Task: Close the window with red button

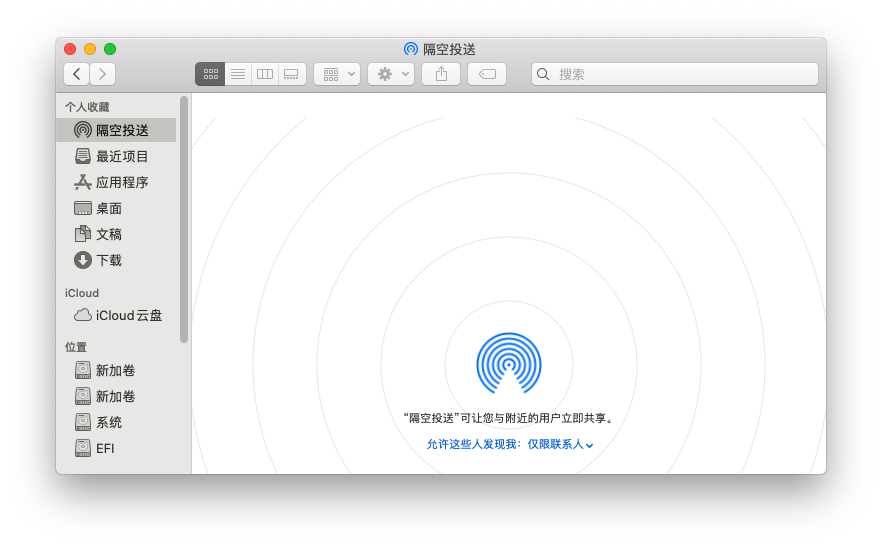Action: [70, 49]
